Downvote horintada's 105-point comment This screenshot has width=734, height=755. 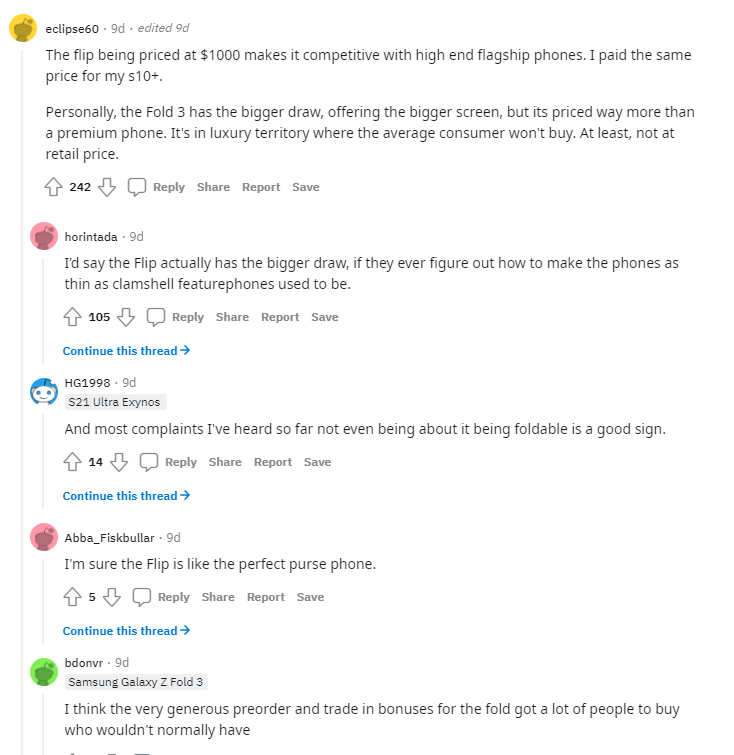(x=126, y=317)
